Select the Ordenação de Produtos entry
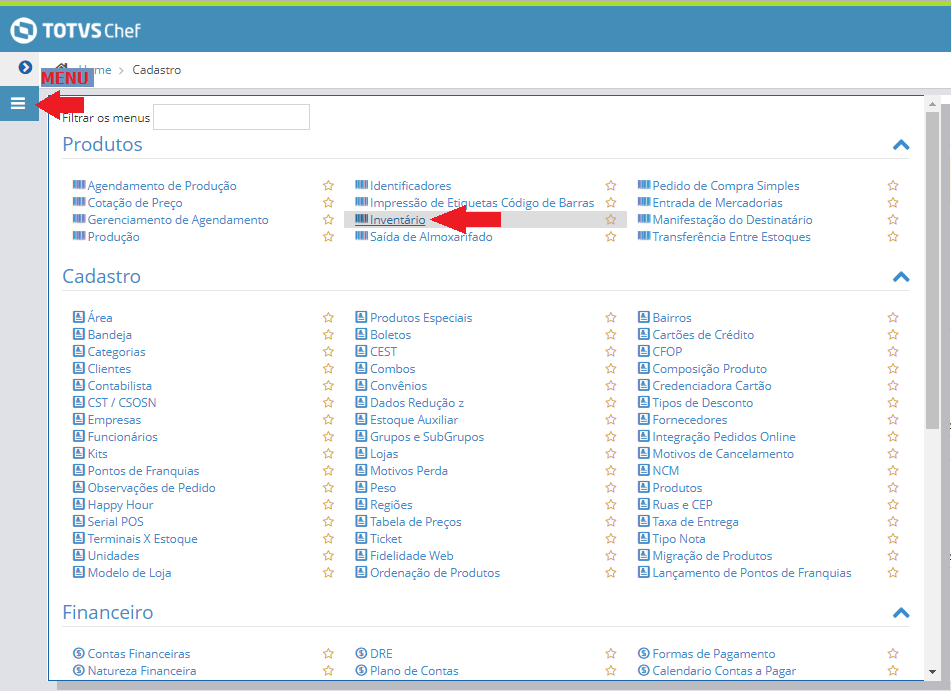This screenshot has height=691, width=951. 435,572
